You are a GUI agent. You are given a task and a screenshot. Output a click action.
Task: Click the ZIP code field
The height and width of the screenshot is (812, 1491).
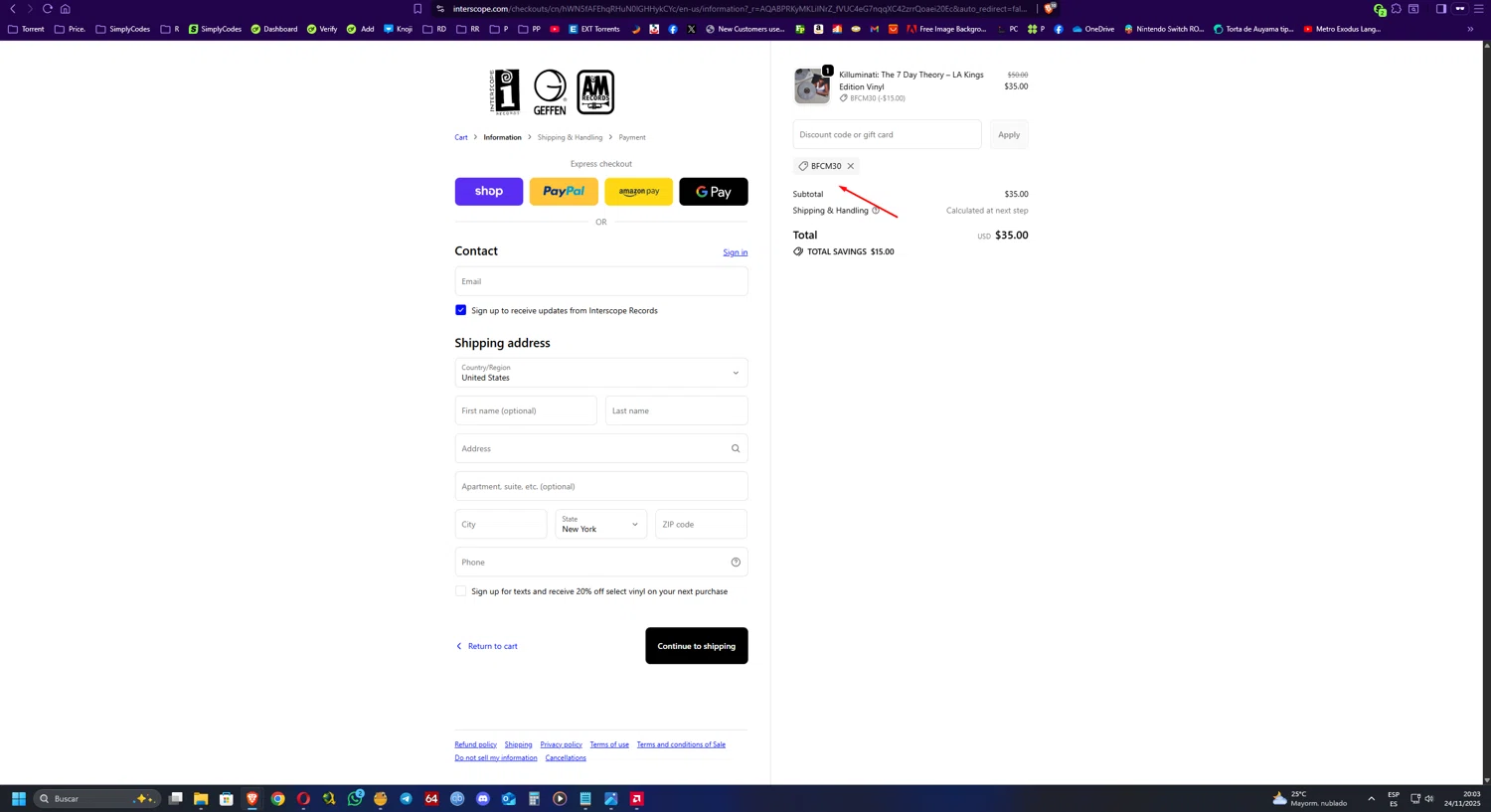pyautogui.click(x=701, y=524)
